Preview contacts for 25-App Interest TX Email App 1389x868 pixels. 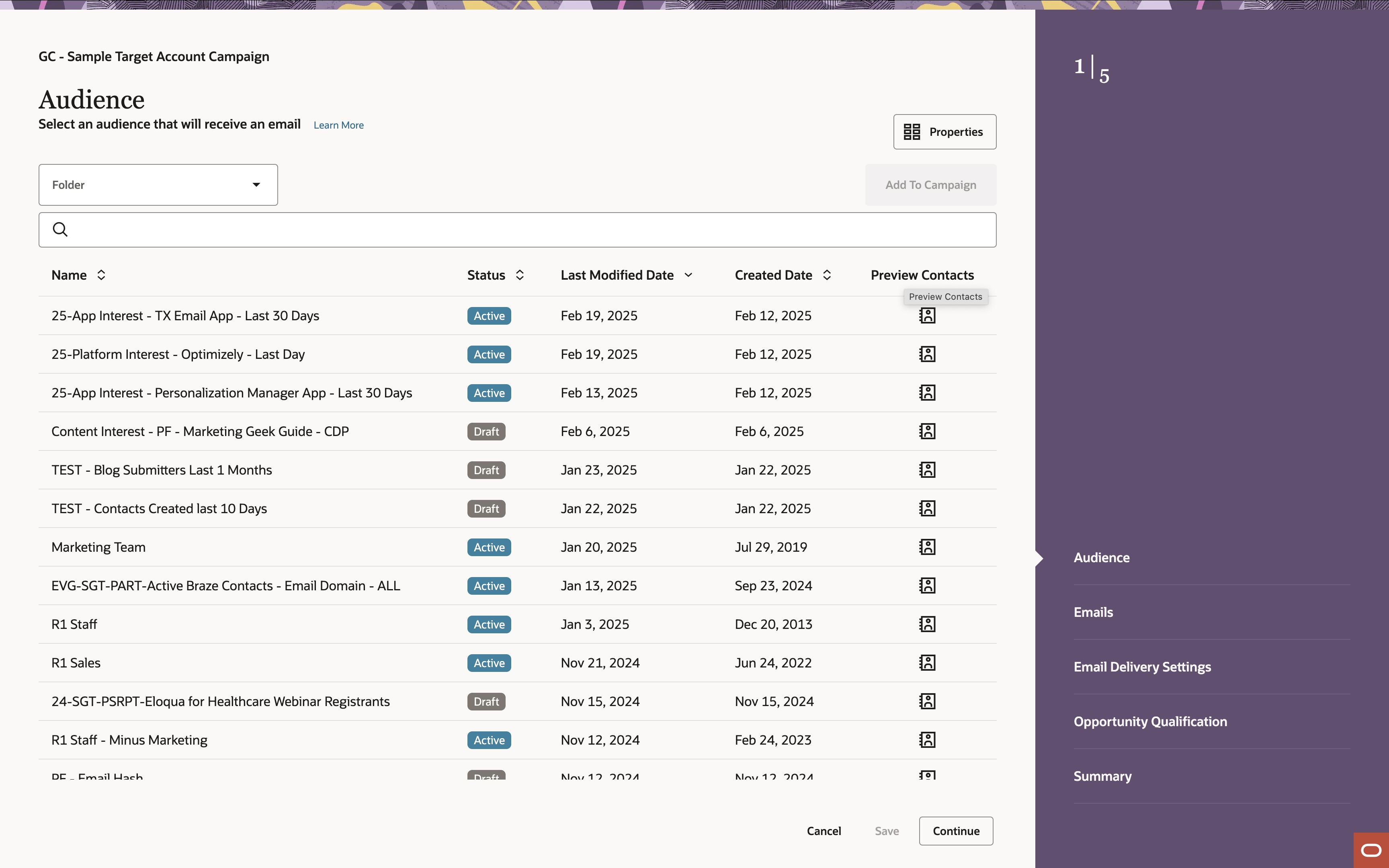tap(927, 315)
